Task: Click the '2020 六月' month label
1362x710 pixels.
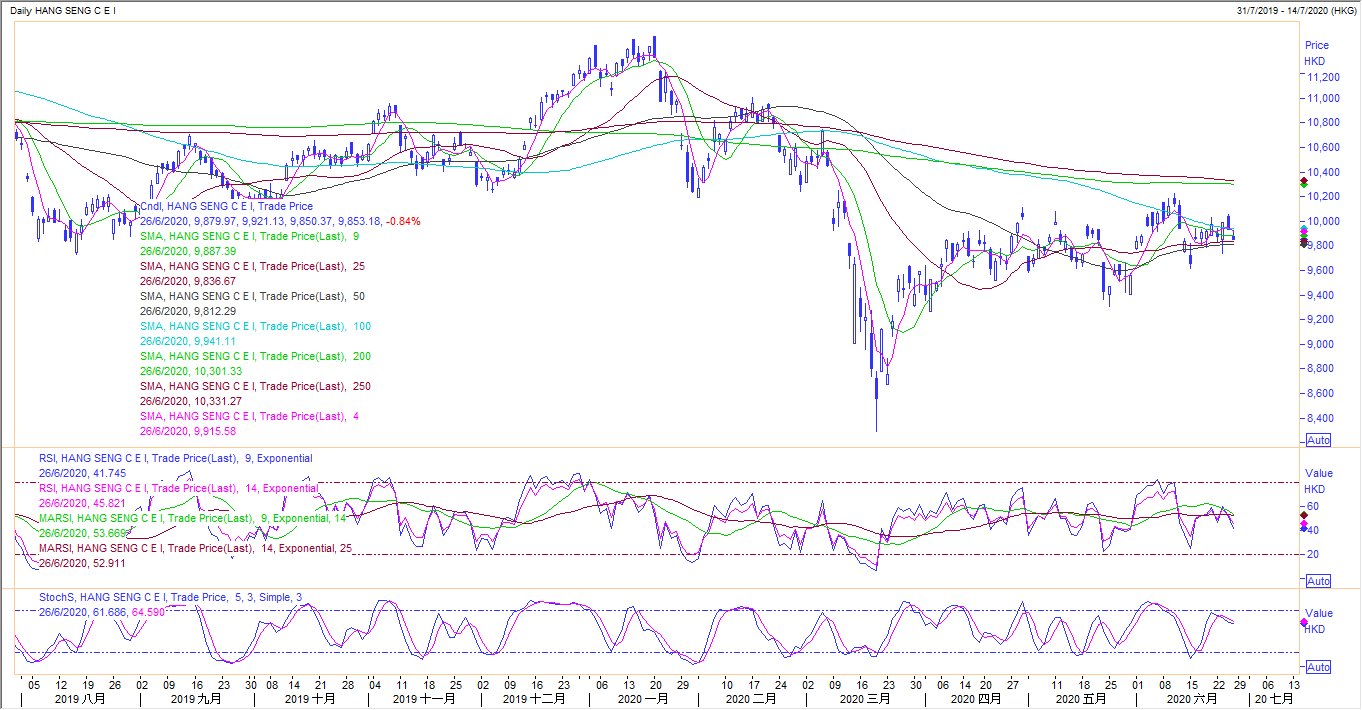Action: tap(1194, 699)
